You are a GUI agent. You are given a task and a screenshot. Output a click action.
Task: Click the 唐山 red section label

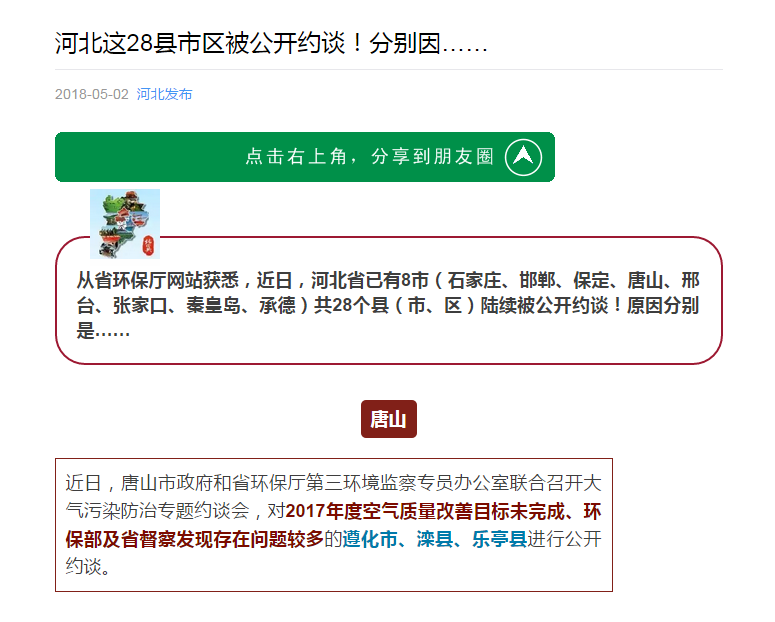388,419
